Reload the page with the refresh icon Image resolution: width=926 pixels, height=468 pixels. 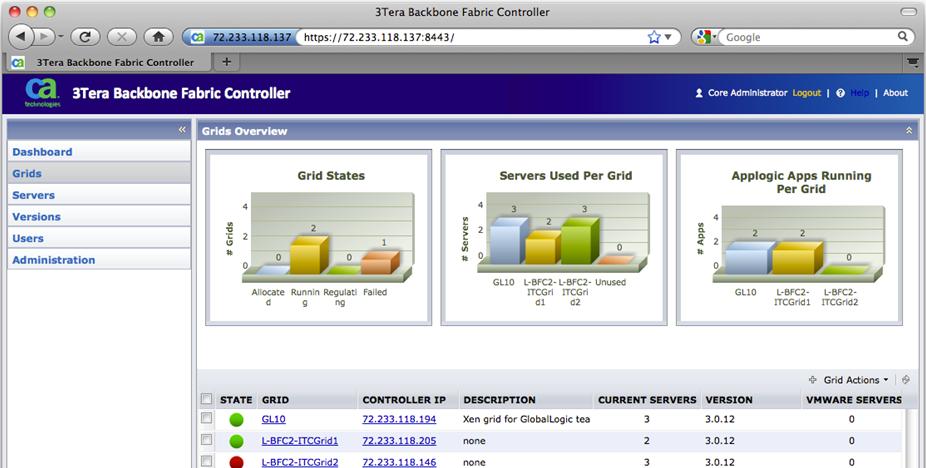coord(85,37)
